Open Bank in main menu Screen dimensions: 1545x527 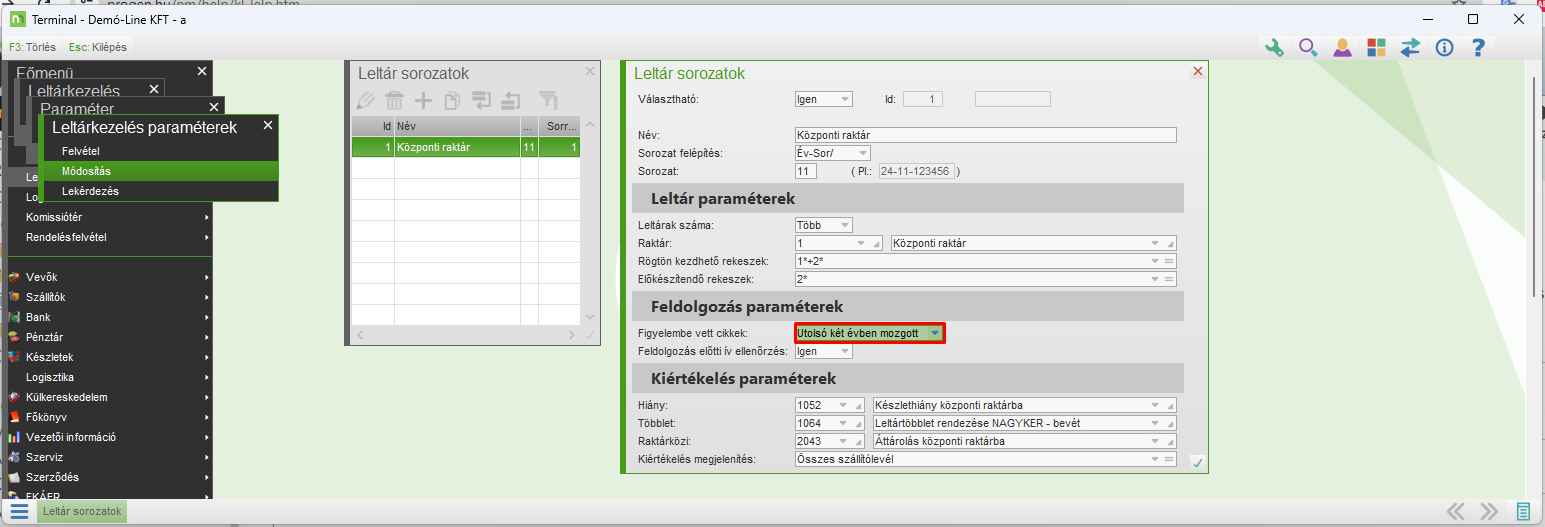point(110,317)
